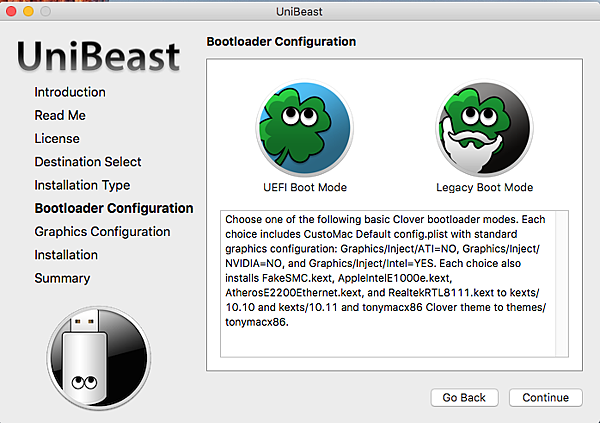The height and width of the screenshot is (423, 600).
Task: Go to the Installation step
Action: click(x=66, y=255)
